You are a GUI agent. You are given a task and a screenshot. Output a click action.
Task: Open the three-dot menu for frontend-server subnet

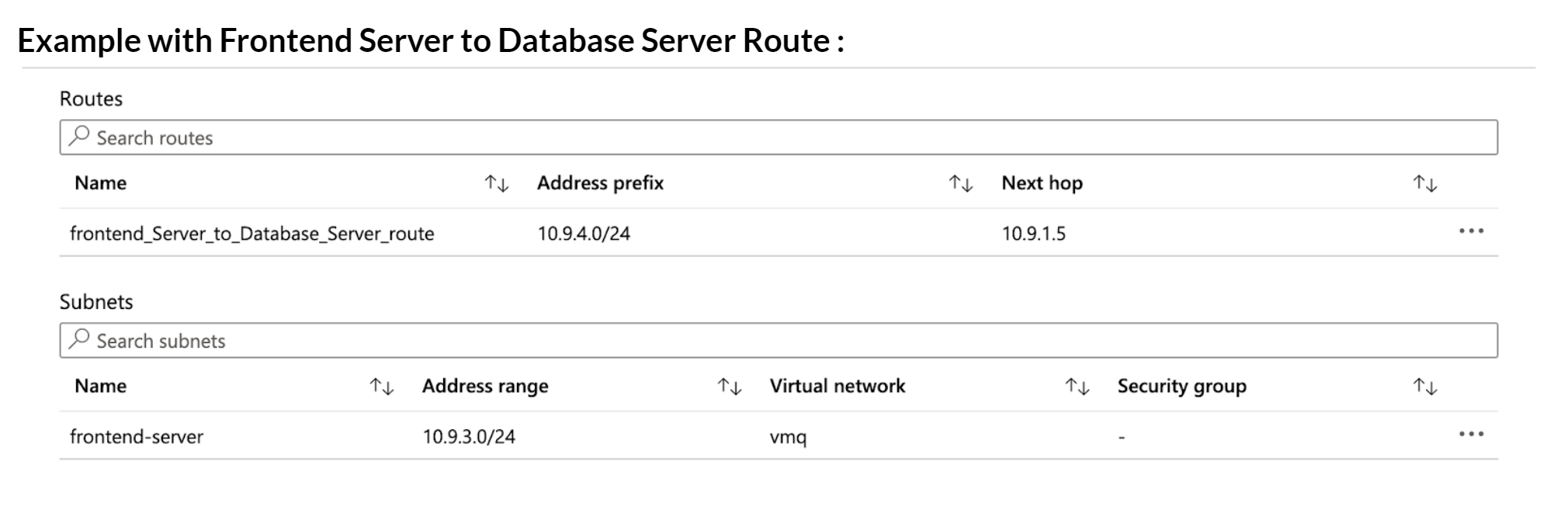coord(1471,434)
